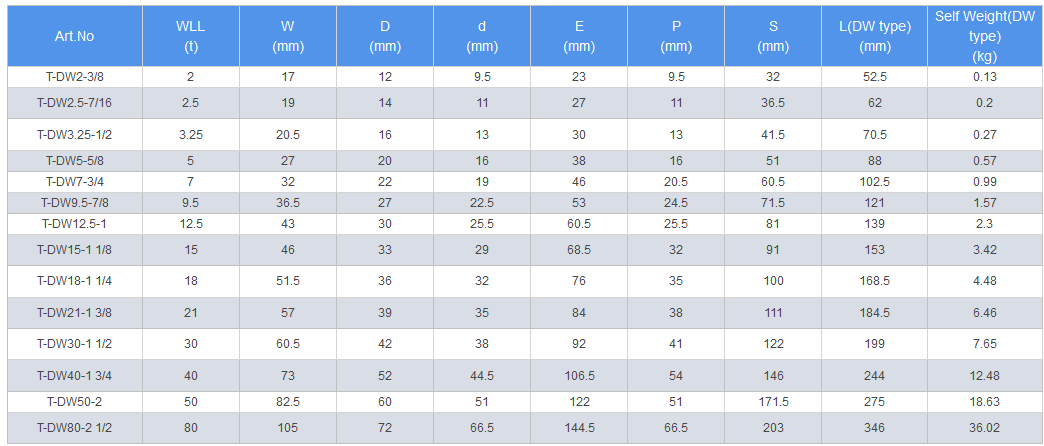Click the WLL (t) column header
The height and width of the screenshot is (446, 1044).
tap(190, 36)
